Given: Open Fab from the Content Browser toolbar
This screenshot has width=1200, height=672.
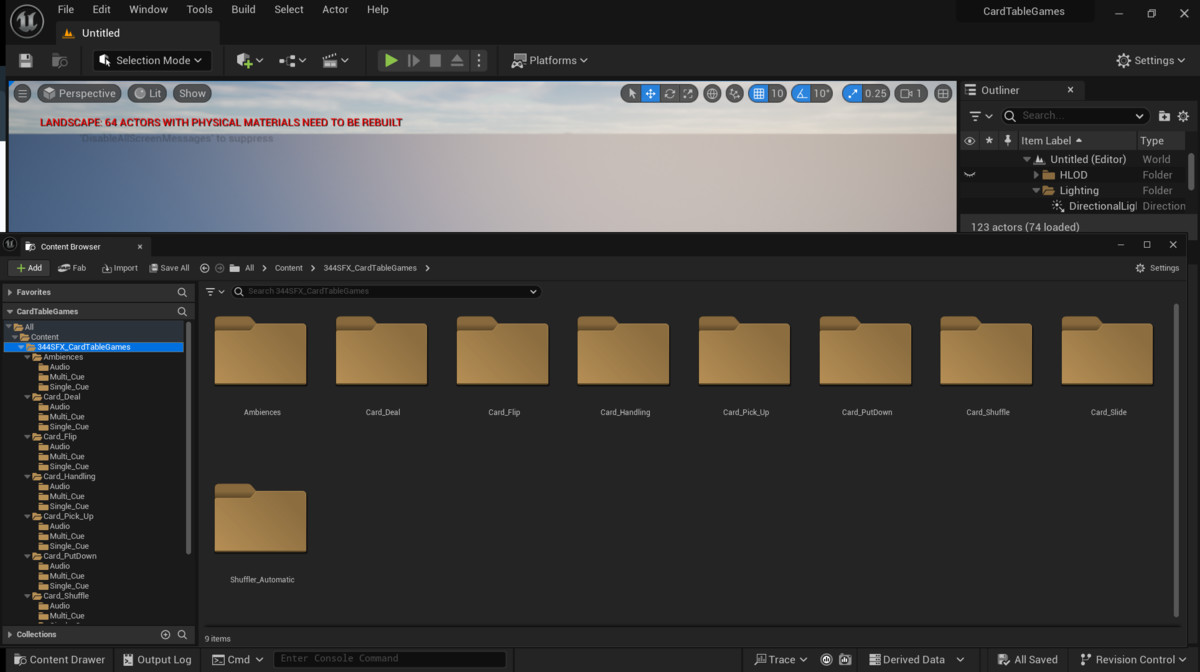Looking at the screenshot, I should point(72,268).
